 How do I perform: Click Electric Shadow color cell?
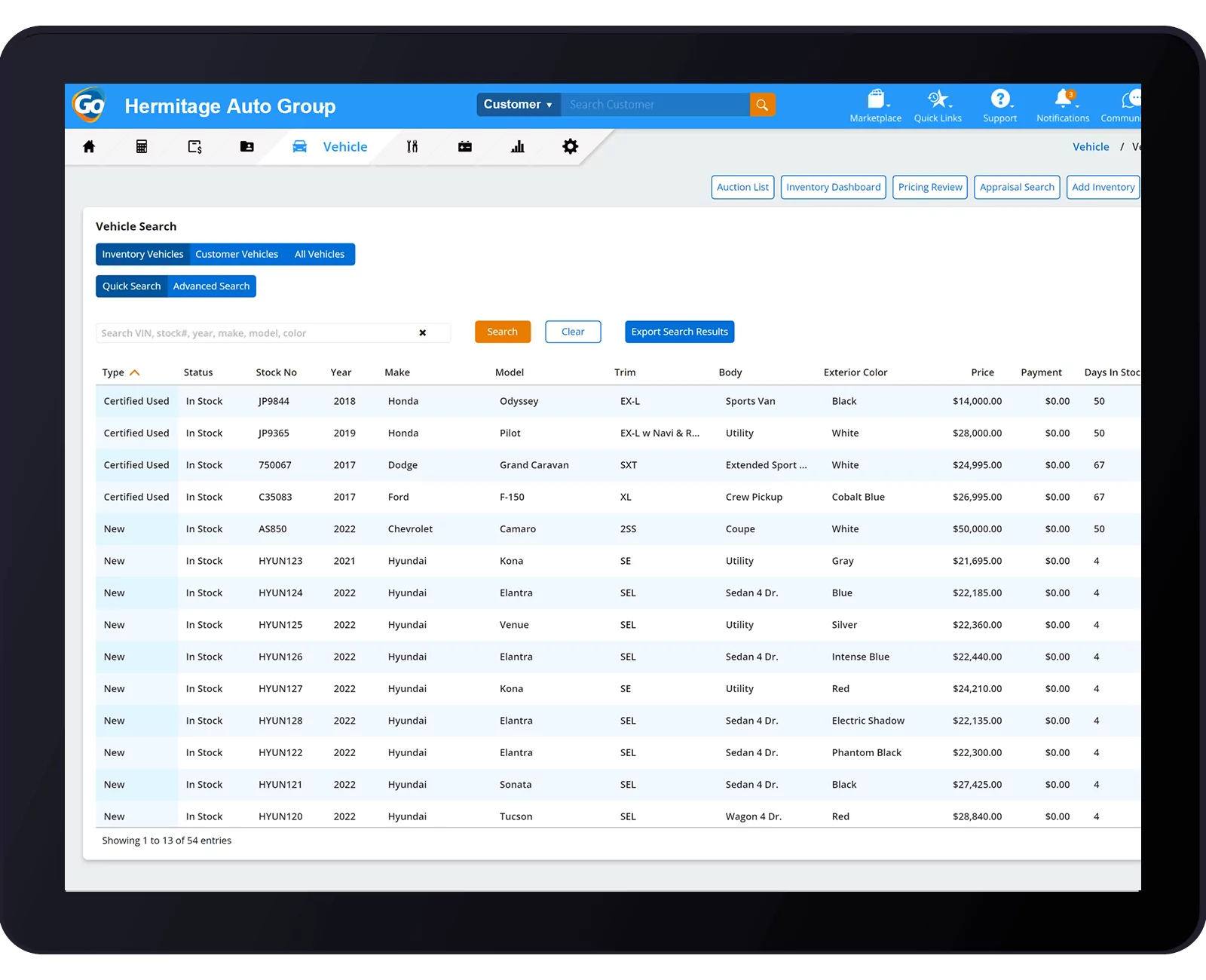pyautogui.click(x=868, y=721)
